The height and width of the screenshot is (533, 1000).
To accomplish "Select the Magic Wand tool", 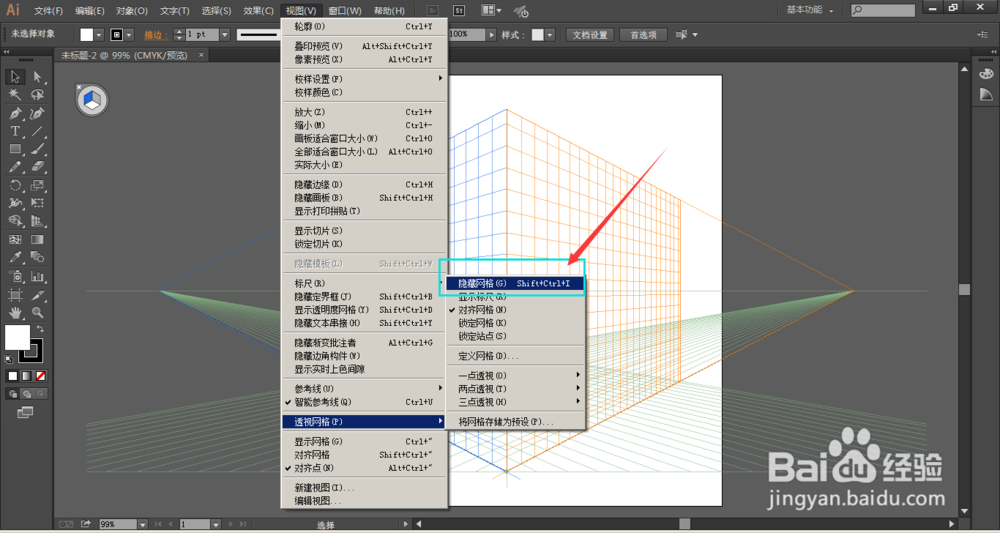I will pos(15,95).
